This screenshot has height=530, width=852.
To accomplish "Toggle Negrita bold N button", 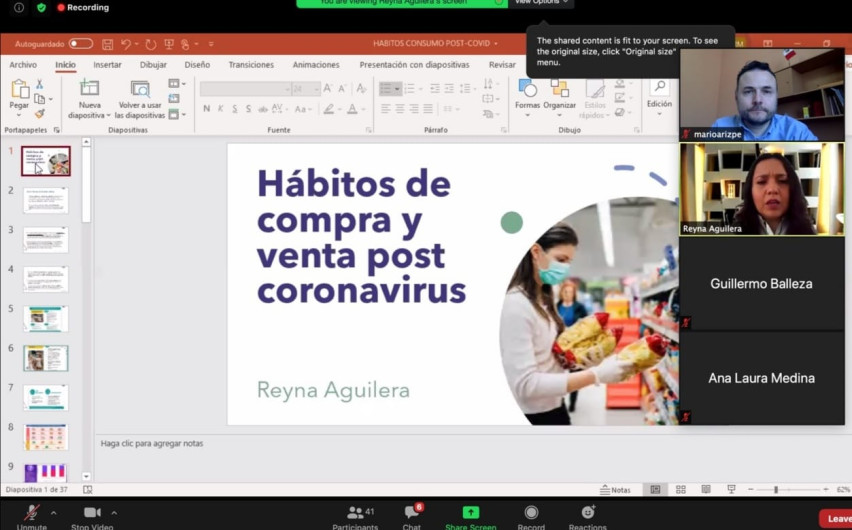I will pos(206,109).
